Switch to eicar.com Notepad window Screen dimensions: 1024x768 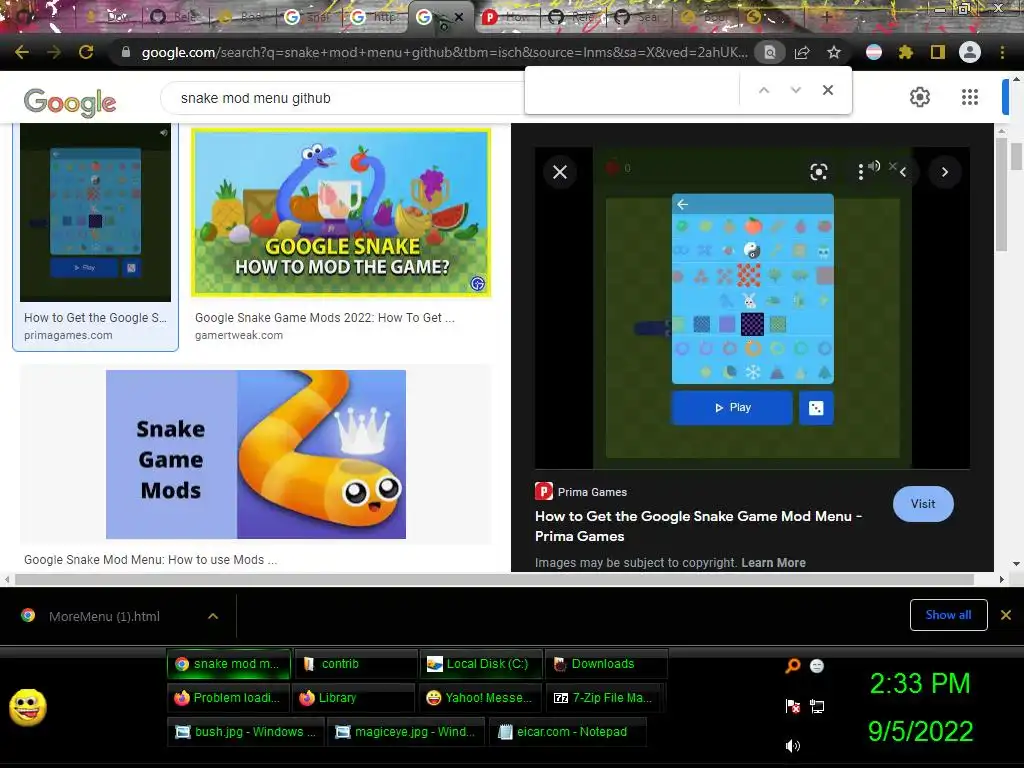[567, 731]
